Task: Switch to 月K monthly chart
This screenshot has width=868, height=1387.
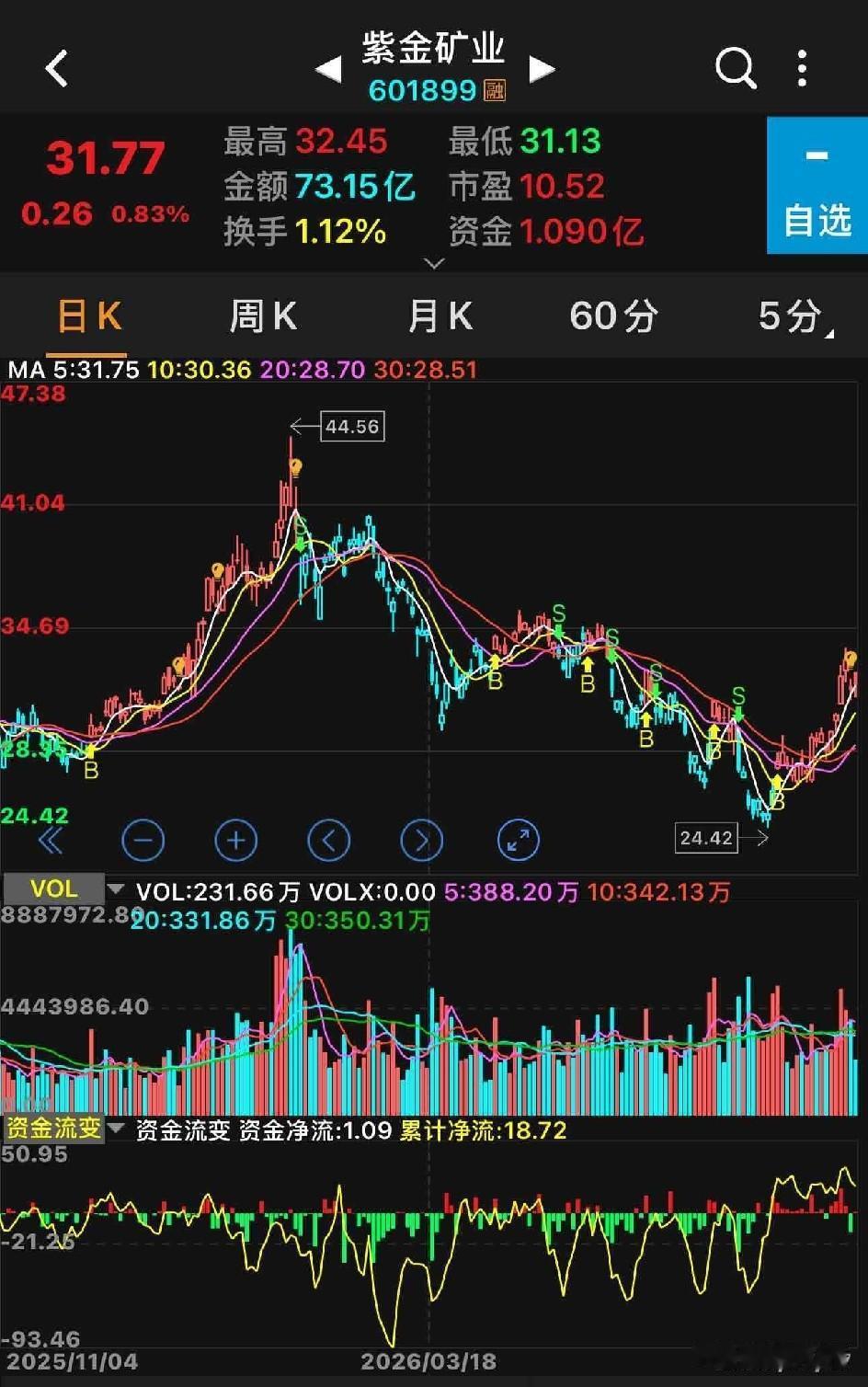Action: pos(440,316)
